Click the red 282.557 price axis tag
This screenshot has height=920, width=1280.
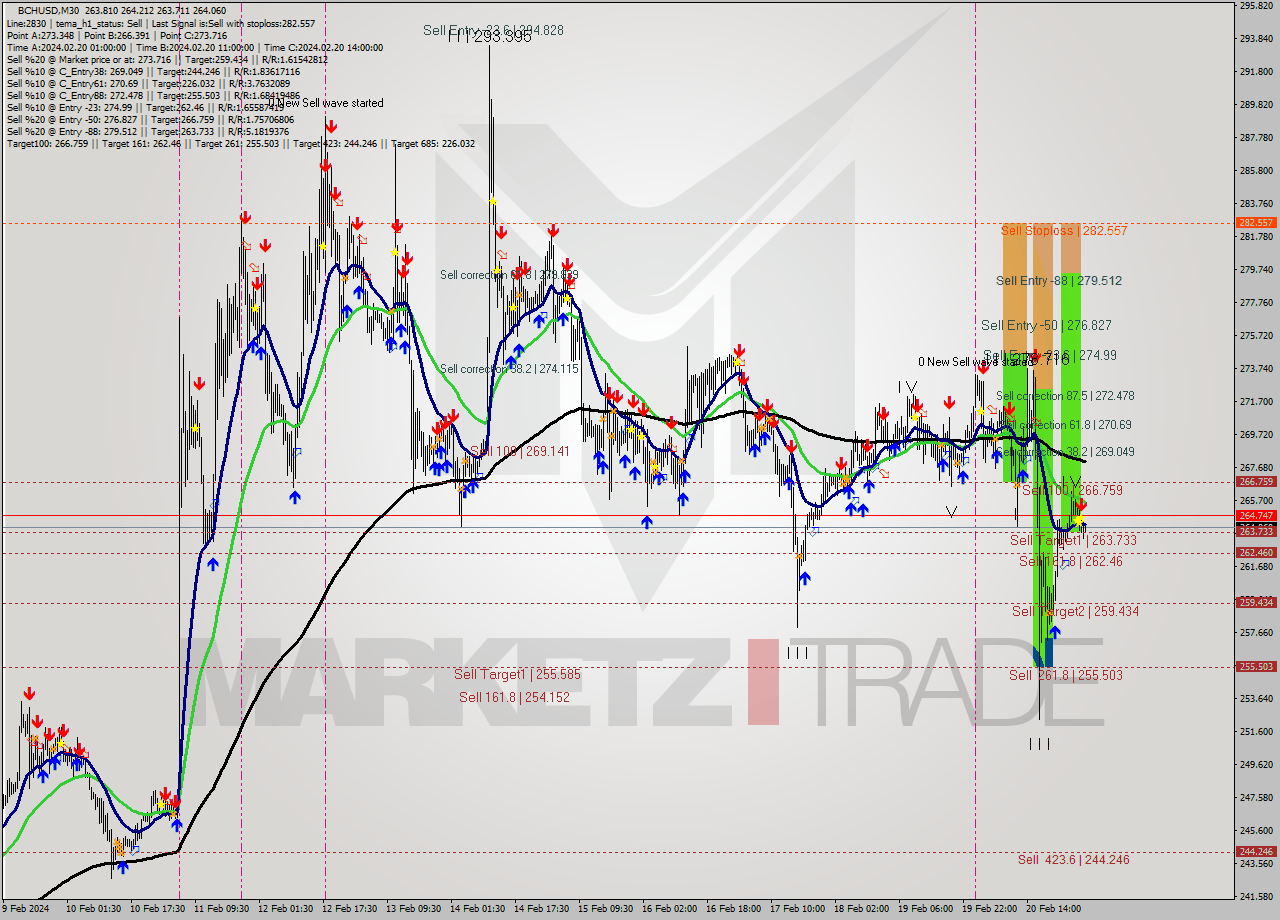[1256, 223]
